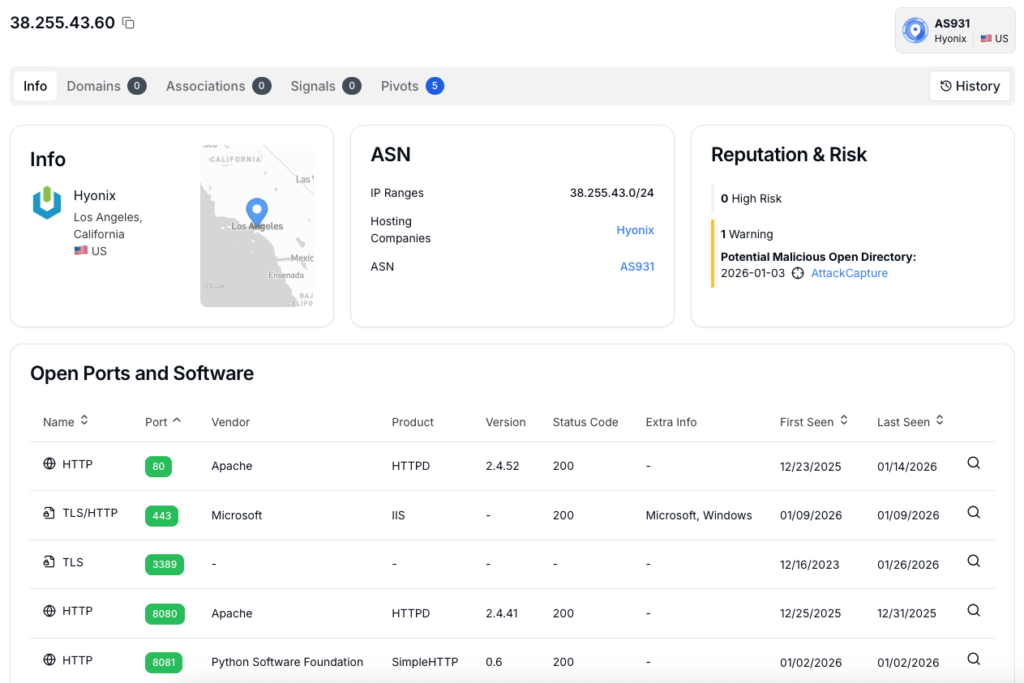Click the map location pin on Los Angeles
This screenshot has height=683, width=1024.
click(x=257, y=211)
